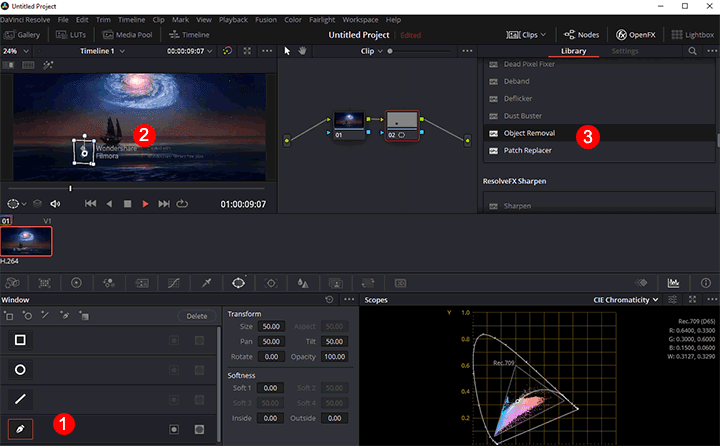
Task: Search the effects library with magnifier
Action: pyautogui.click(x=692, y=50)
